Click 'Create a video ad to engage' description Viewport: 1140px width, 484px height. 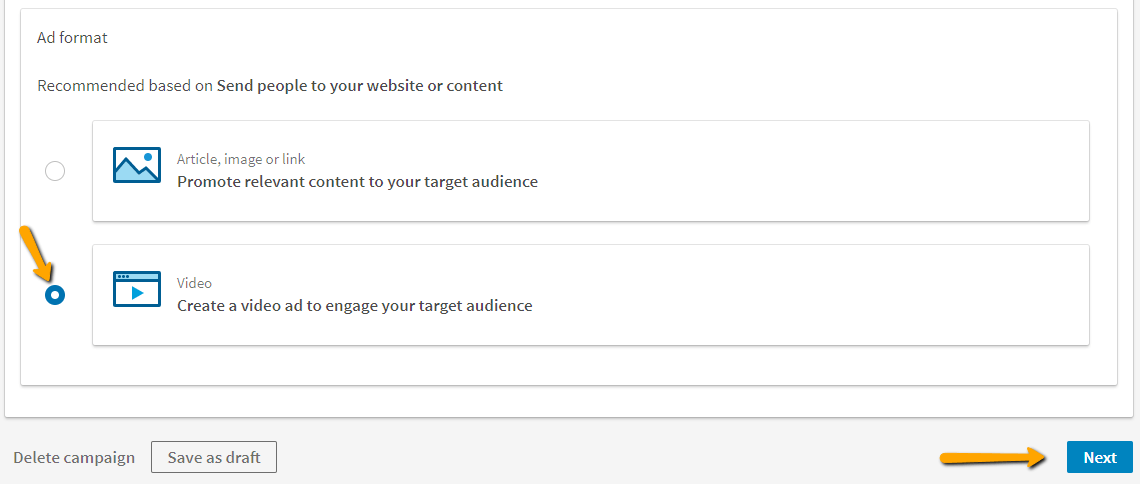(x=355, y=306)
